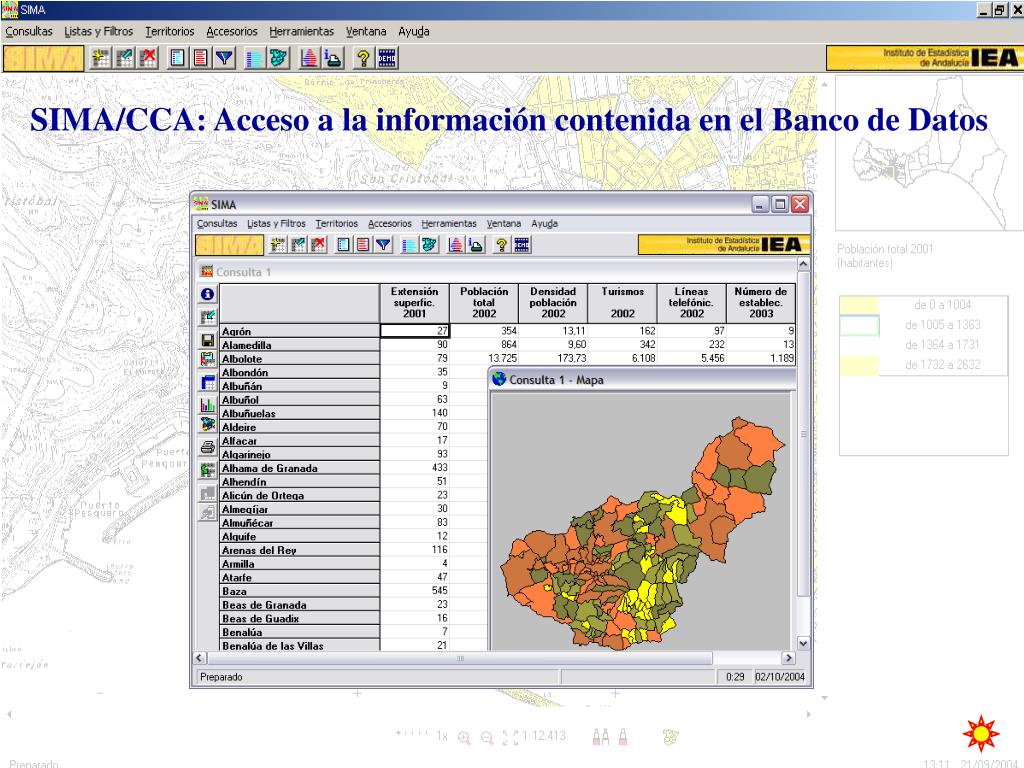This screenshot has height=768, width=1024.
Task: Click the Consulta 1 - Mapa window title bar
Action: [x=643, y=379]
